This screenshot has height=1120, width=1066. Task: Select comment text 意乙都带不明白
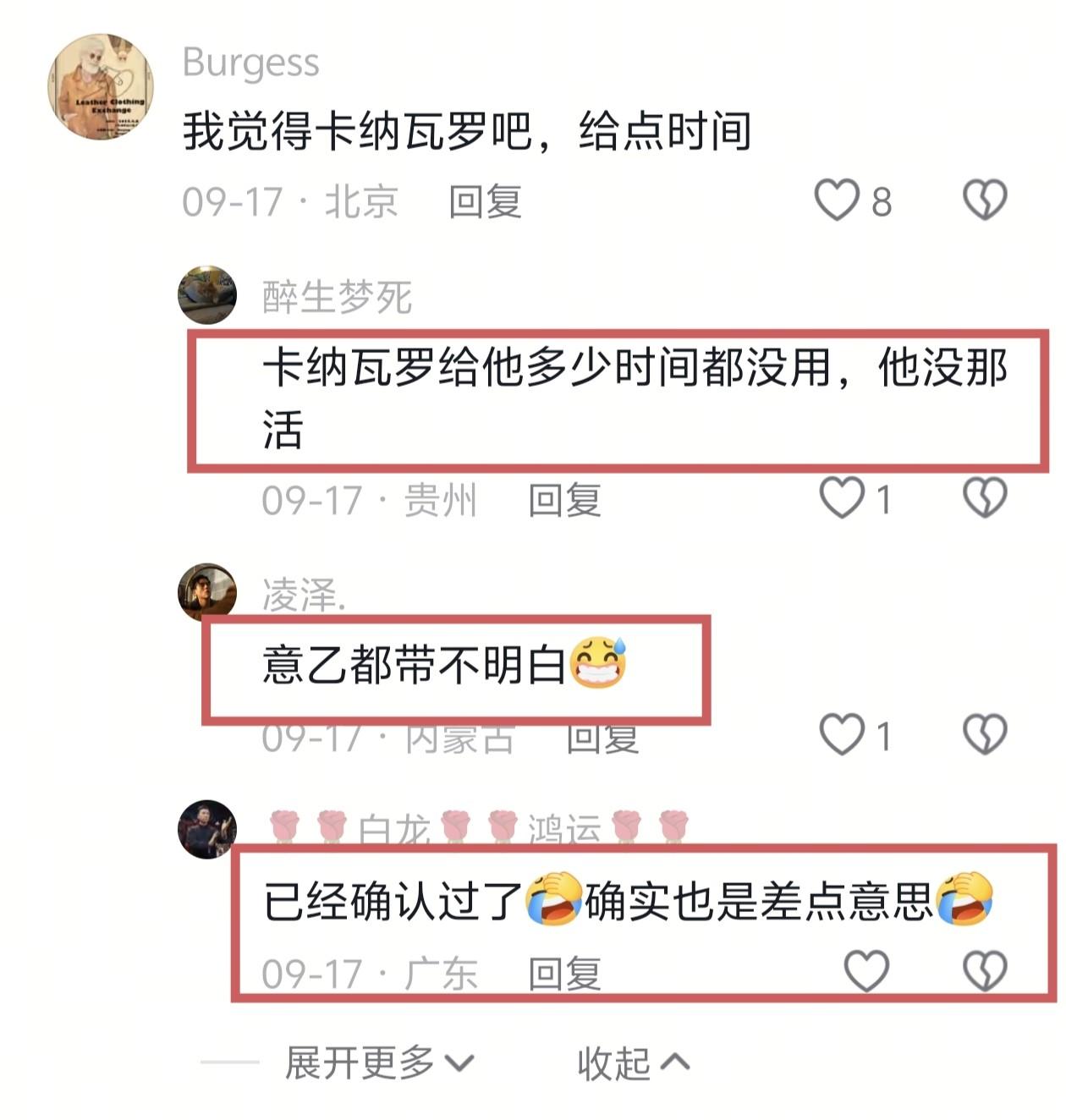coord(414,664)
